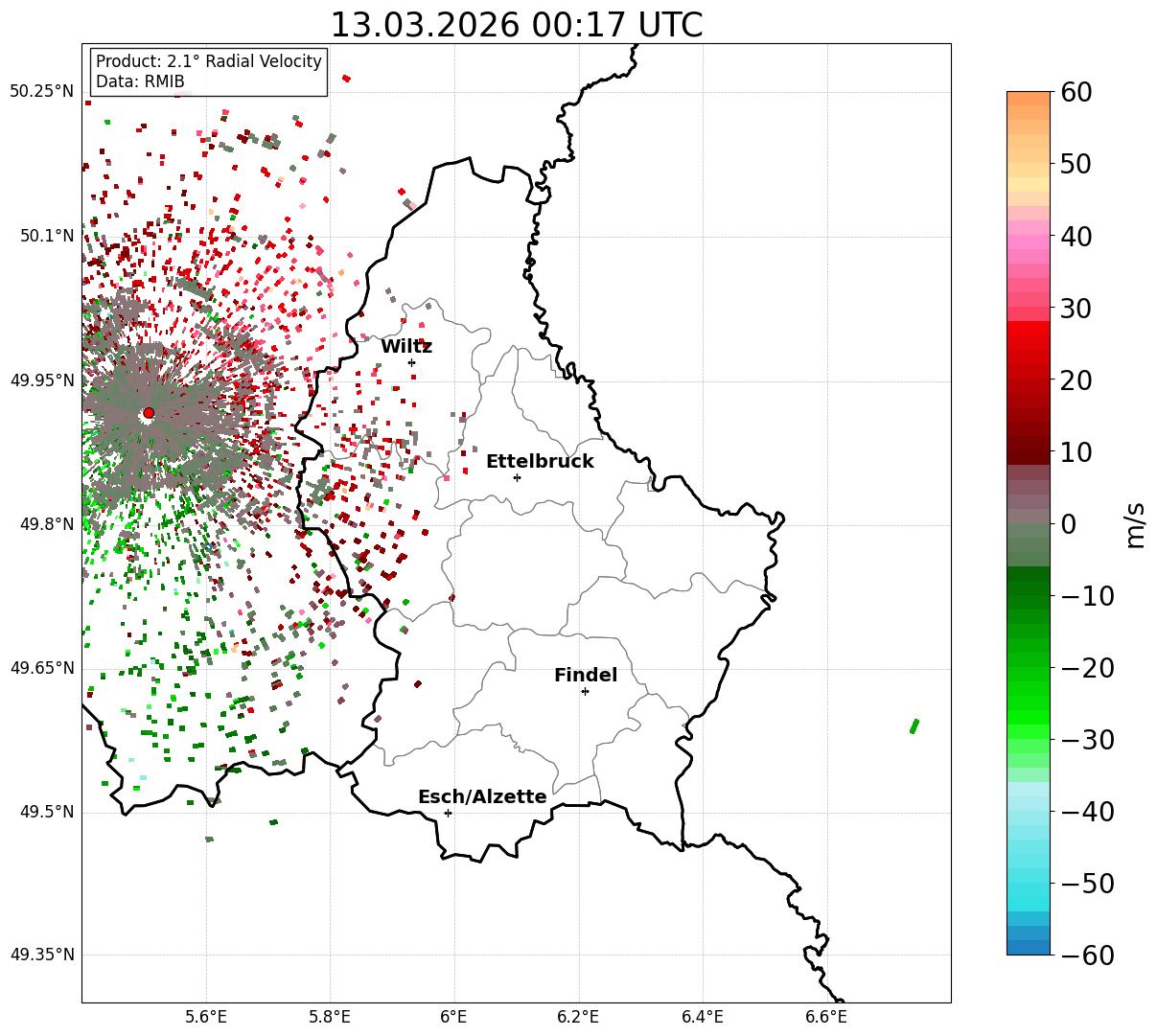Click the 30 value on the colorbar

(x=1076, y=308)
